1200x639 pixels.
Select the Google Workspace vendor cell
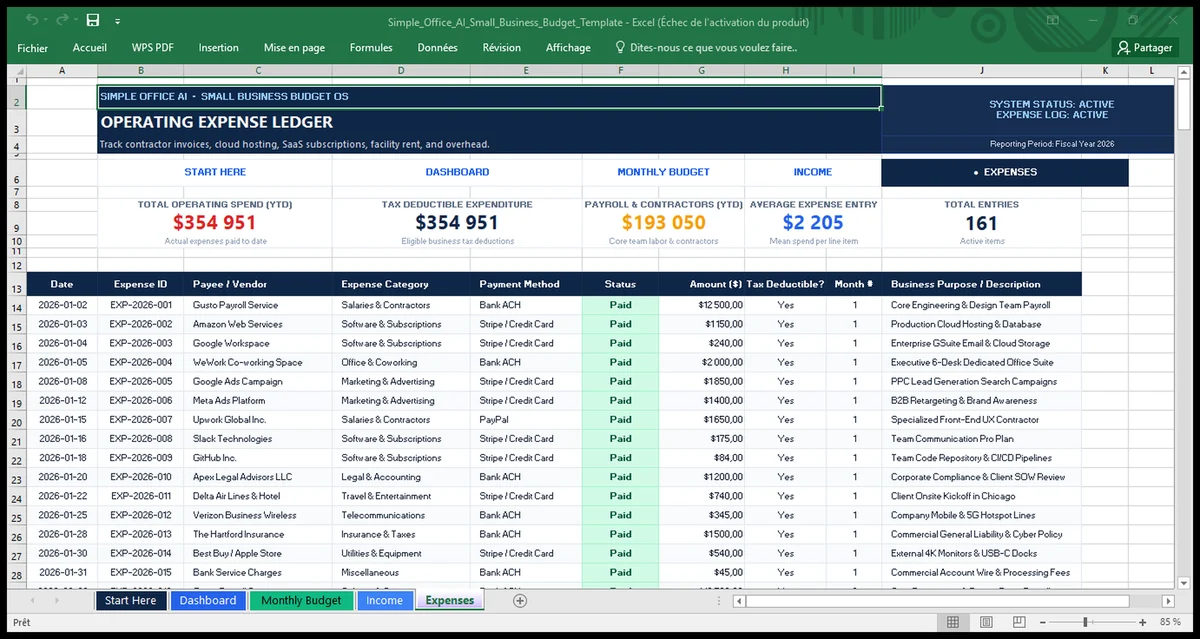258,343
